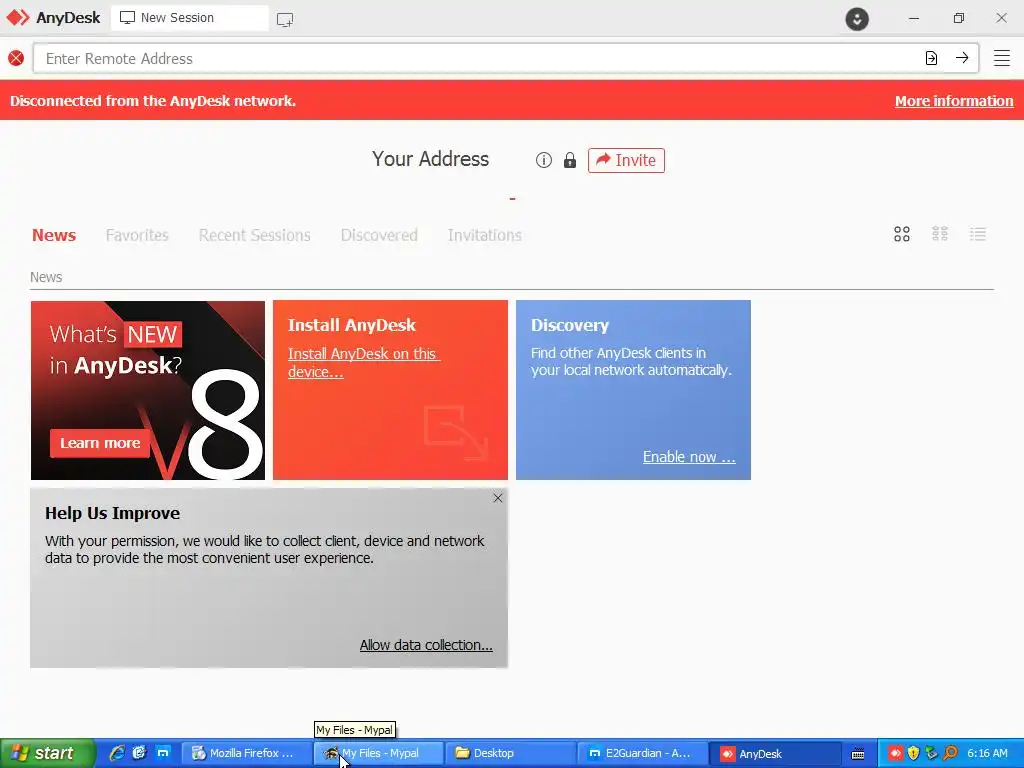This screenshot has height=768, width=1024.
Task: Click the on-screen keyboard taskbar icon
Action: [858, 754]
